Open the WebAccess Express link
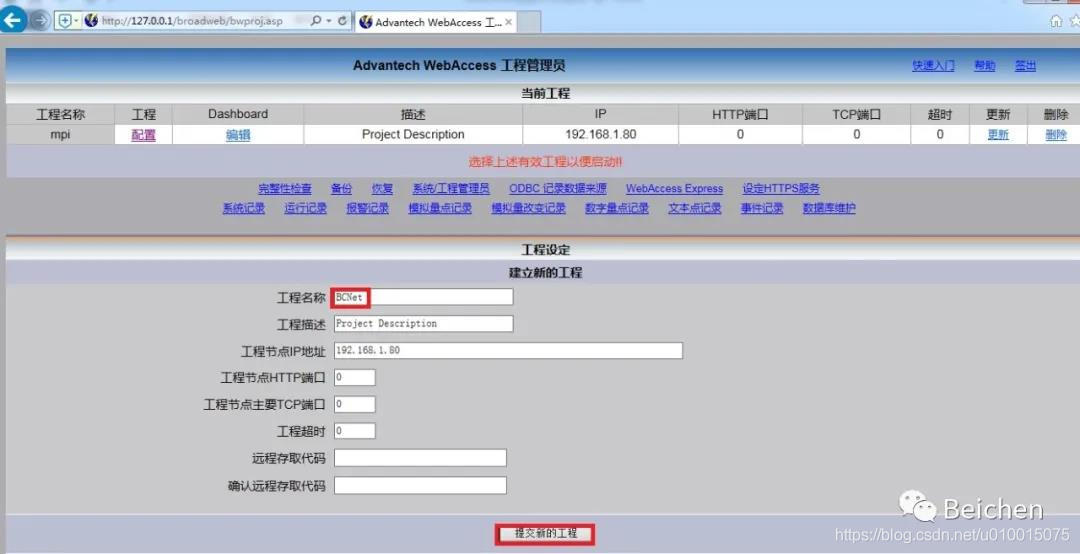1080x554 pixels. (674, 188)
